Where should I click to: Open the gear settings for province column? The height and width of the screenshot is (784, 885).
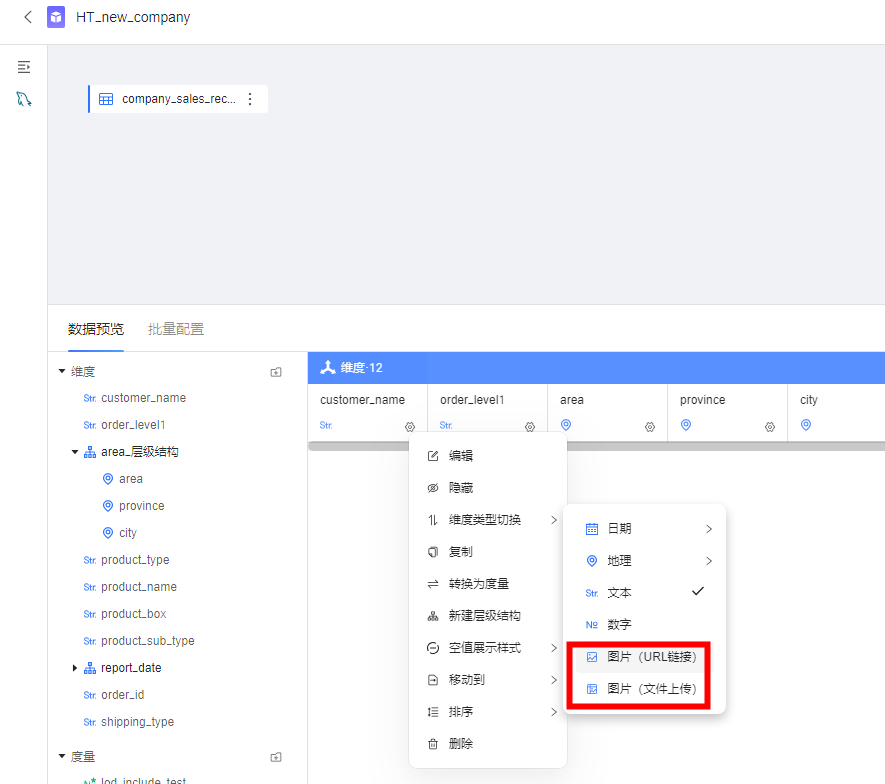click(x=770, y=426)
